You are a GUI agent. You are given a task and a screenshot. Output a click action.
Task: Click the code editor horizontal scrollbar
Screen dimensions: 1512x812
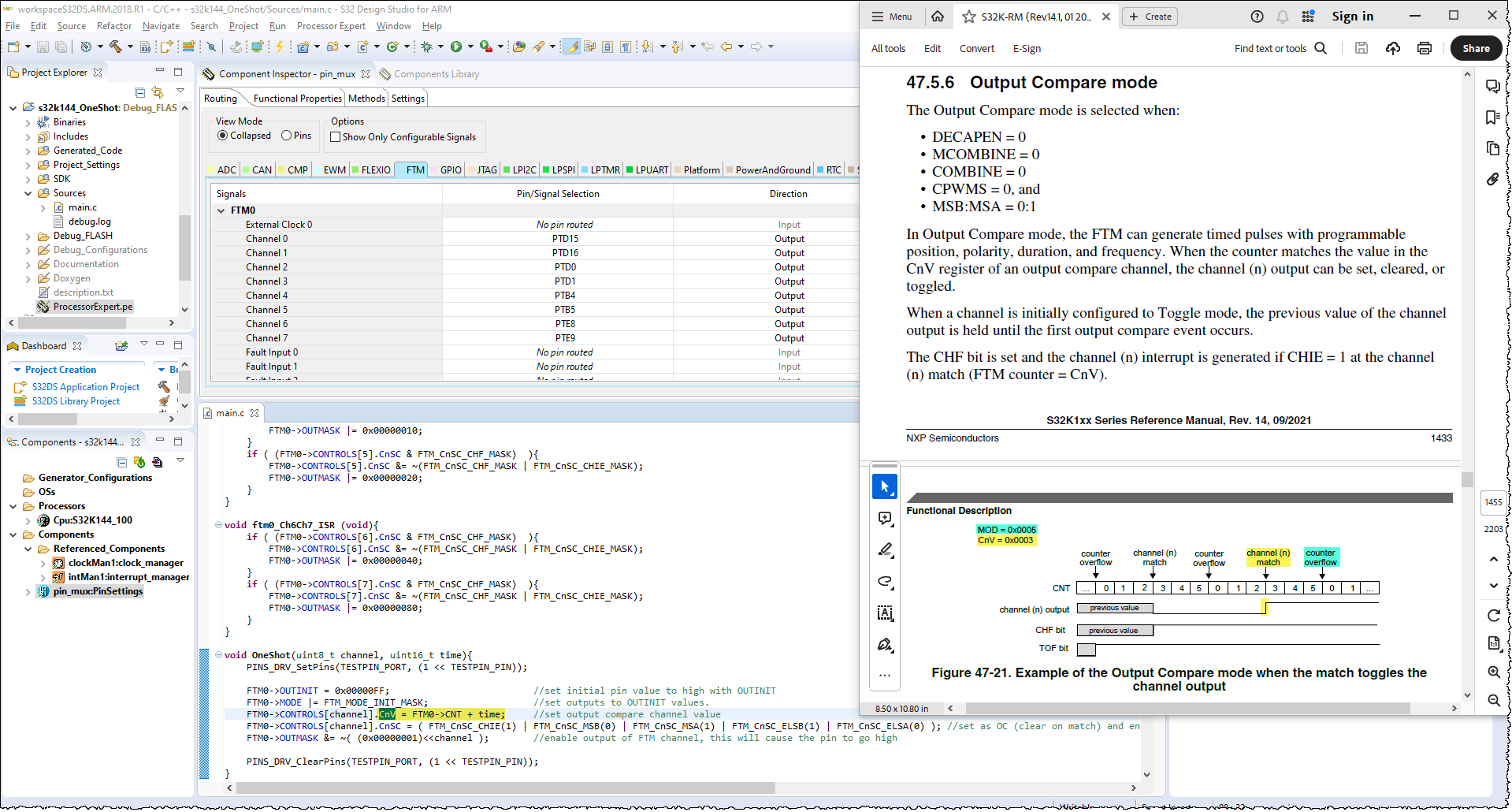click(504, 788)
